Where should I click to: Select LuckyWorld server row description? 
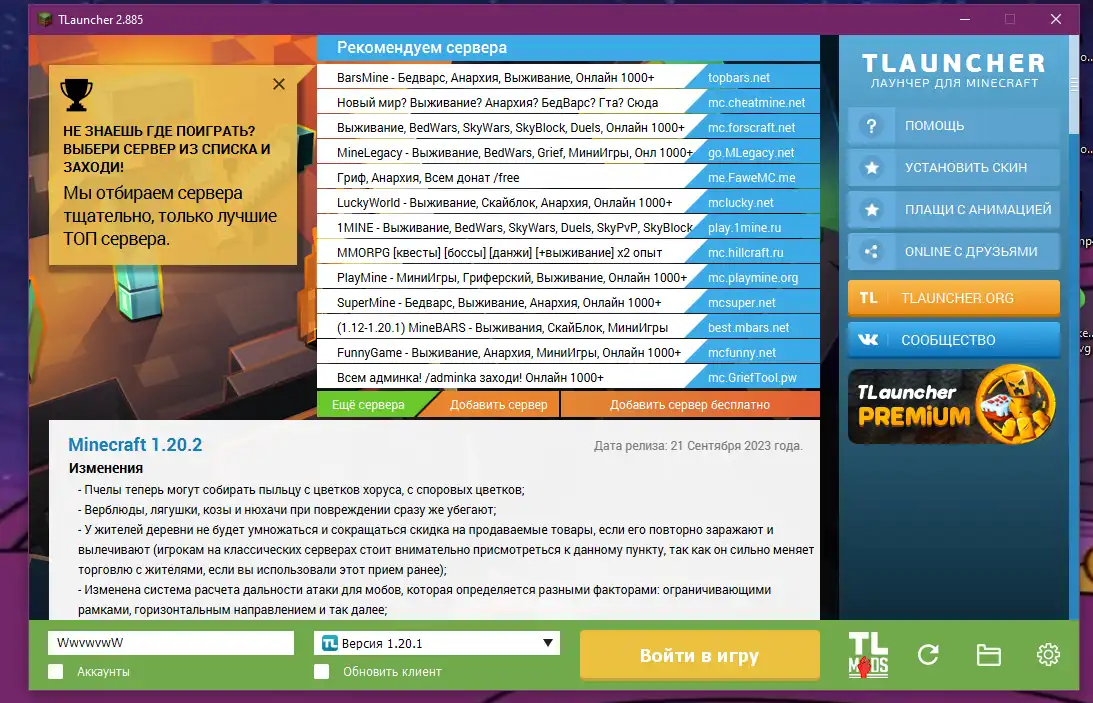(505, 203)
